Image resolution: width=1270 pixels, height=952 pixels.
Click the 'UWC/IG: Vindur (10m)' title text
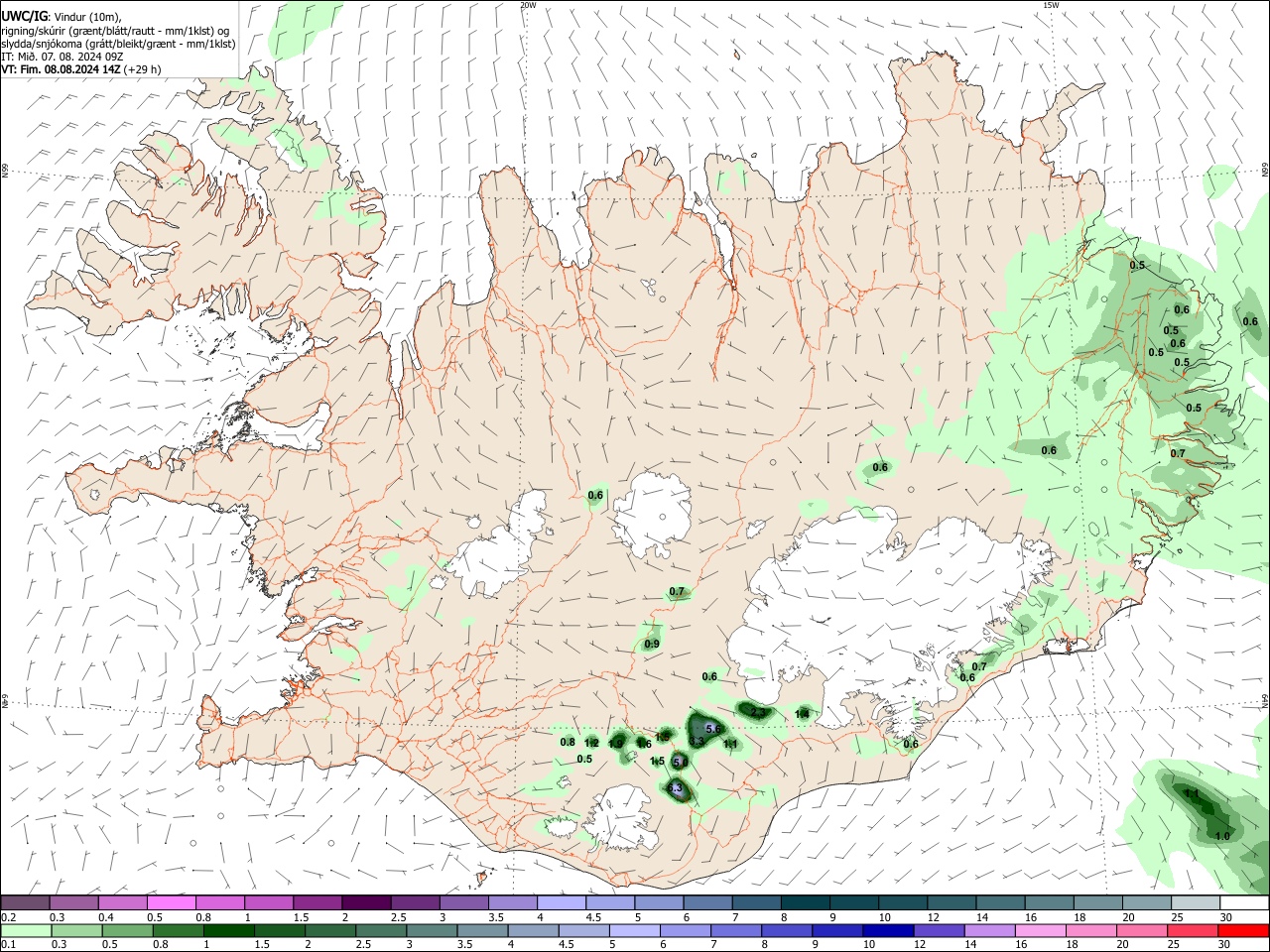[x=60, y=17]
